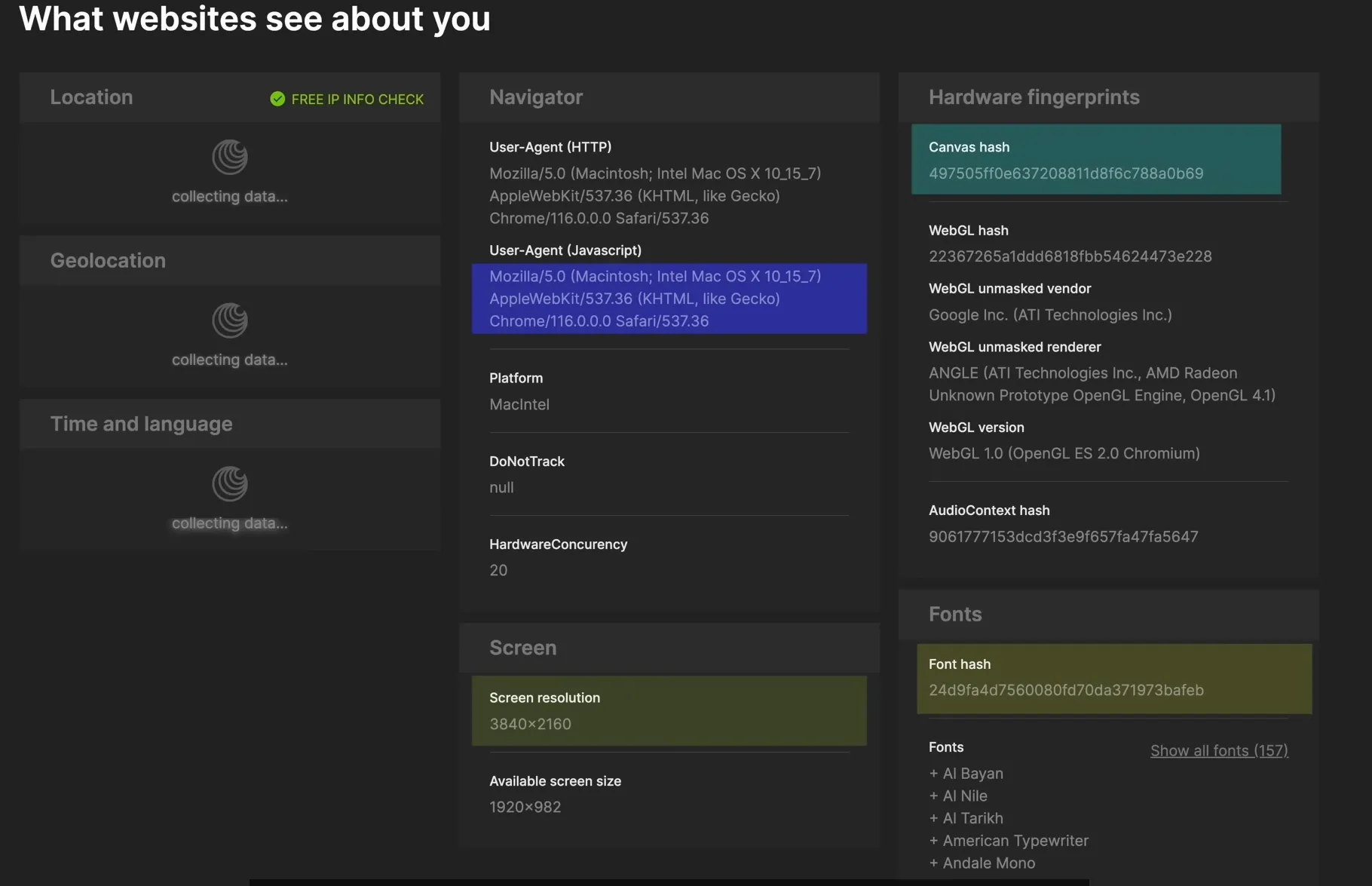Select the WebGL hash value text
The width and height of the screenshot is (1372, 886).
click(1070, 256)
